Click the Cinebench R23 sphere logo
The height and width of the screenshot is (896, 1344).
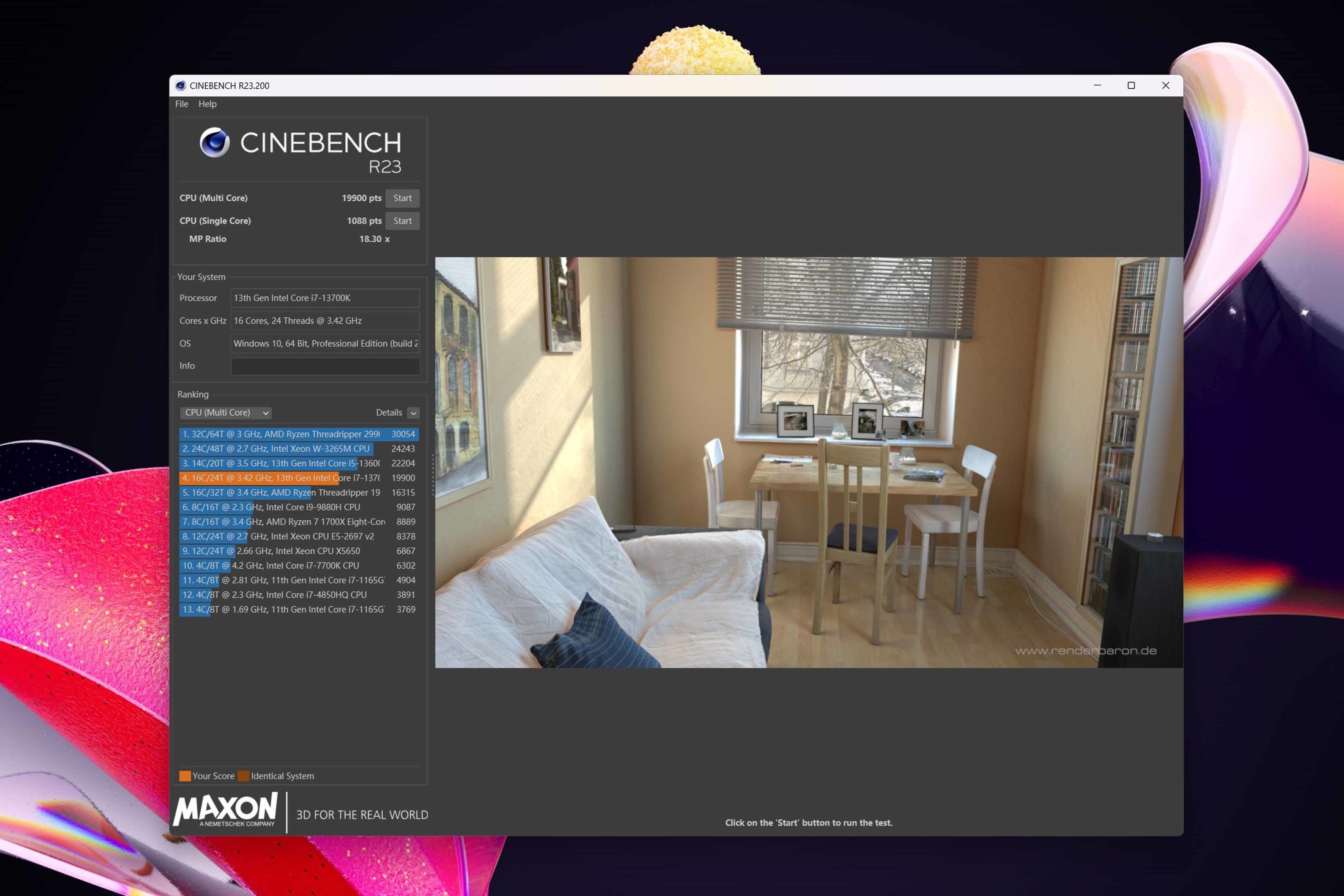click(214, 142)
